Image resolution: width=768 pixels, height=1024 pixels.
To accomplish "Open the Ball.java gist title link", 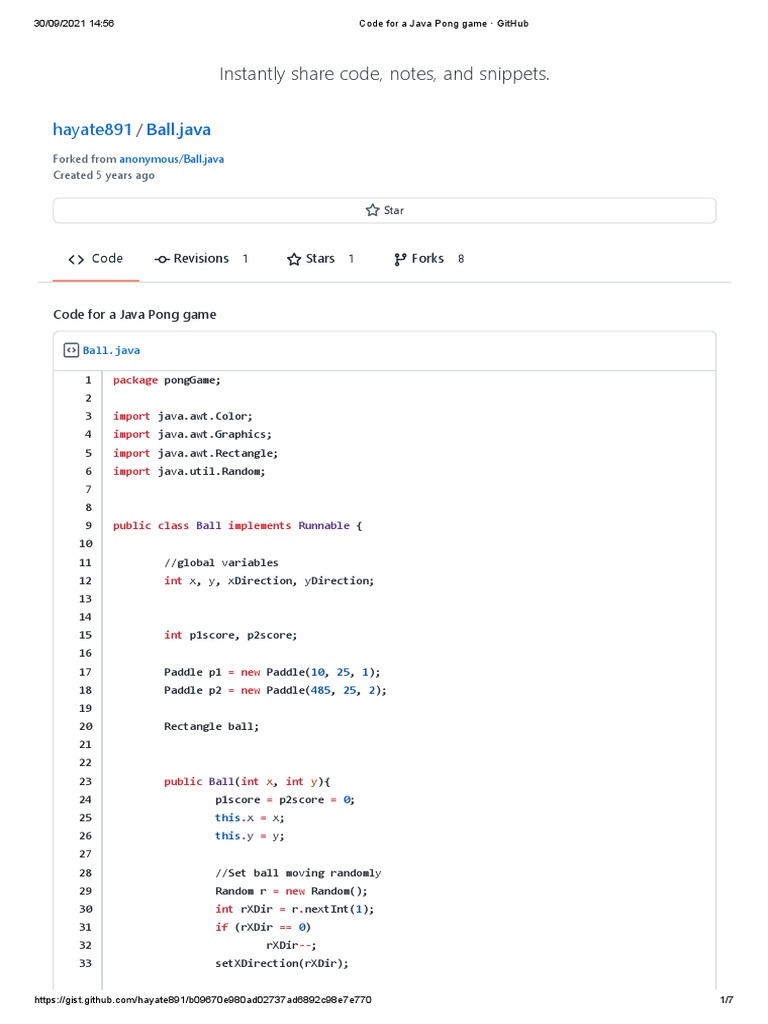I will pyautogui.click(x=178, y=129).
